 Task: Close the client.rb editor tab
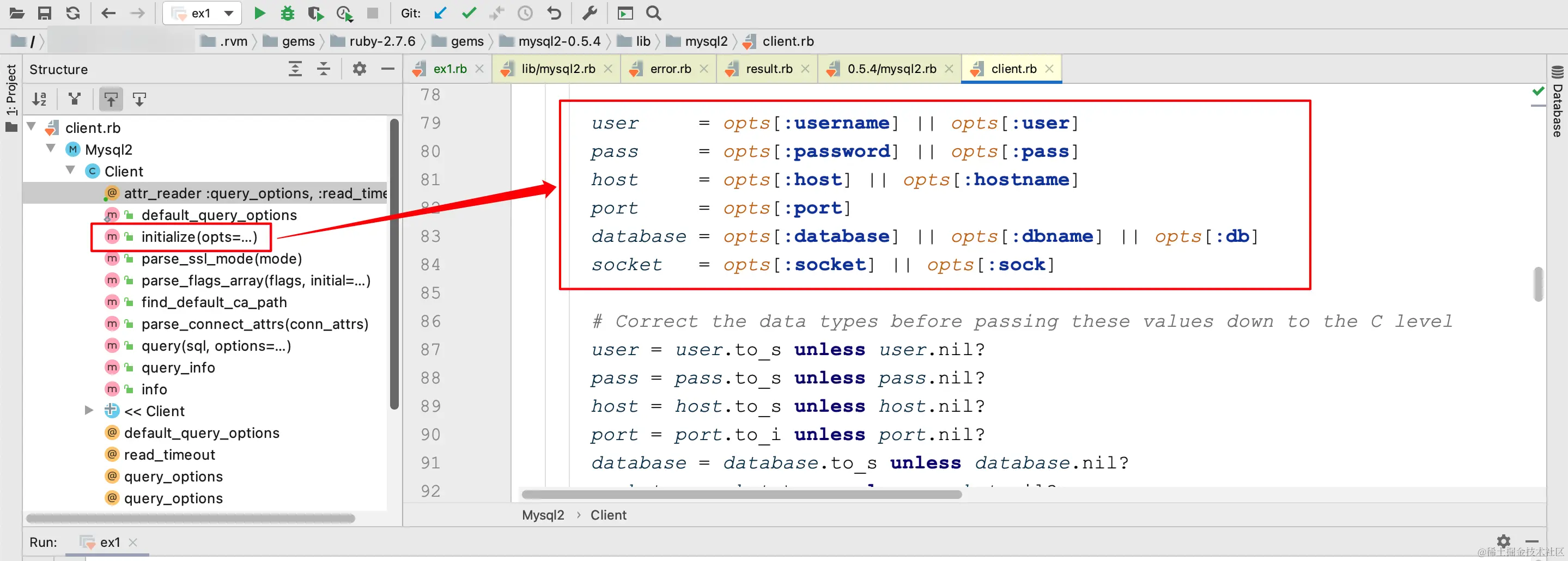click(x=1049, y=69)
